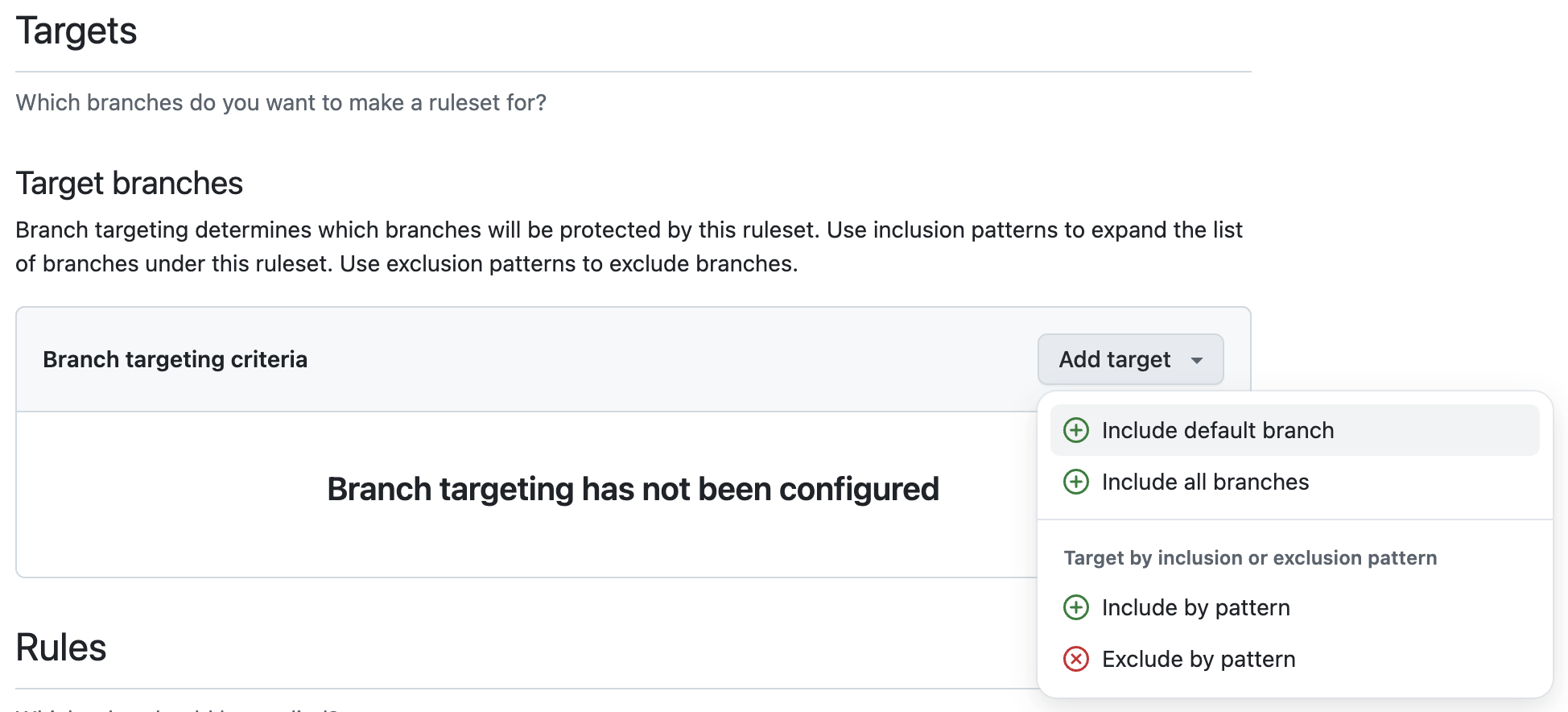The width and height of the screenshot is (1568, 712).
Task: Click the red X icon beside Exclude by pattern
Action: pos(1075,659)
